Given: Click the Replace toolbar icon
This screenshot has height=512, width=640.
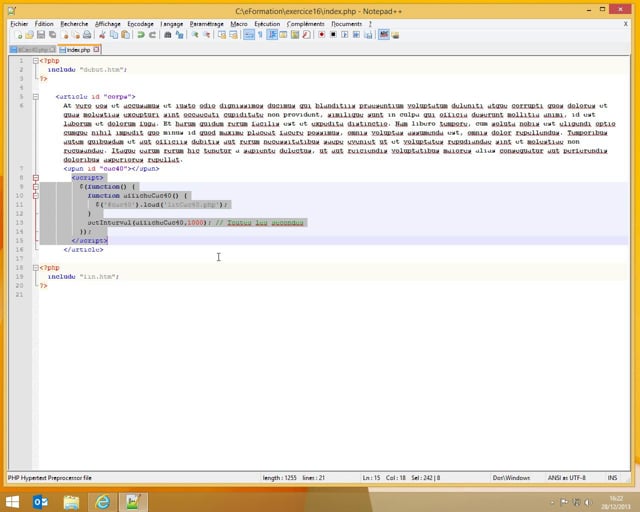Looking at the screenshot, I should click(x=180, y=35).
